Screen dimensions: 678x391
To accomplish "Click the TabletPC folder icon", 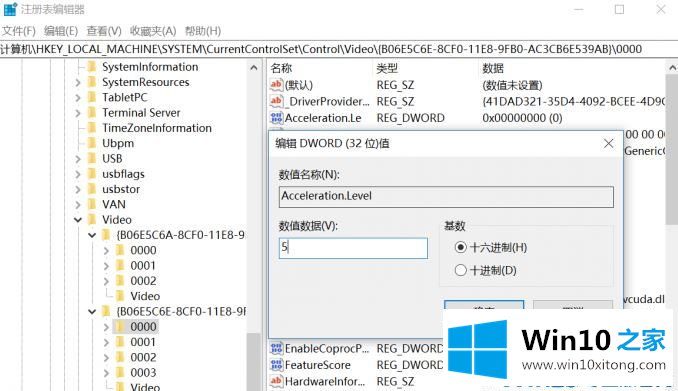I will (x=92, y=97).
